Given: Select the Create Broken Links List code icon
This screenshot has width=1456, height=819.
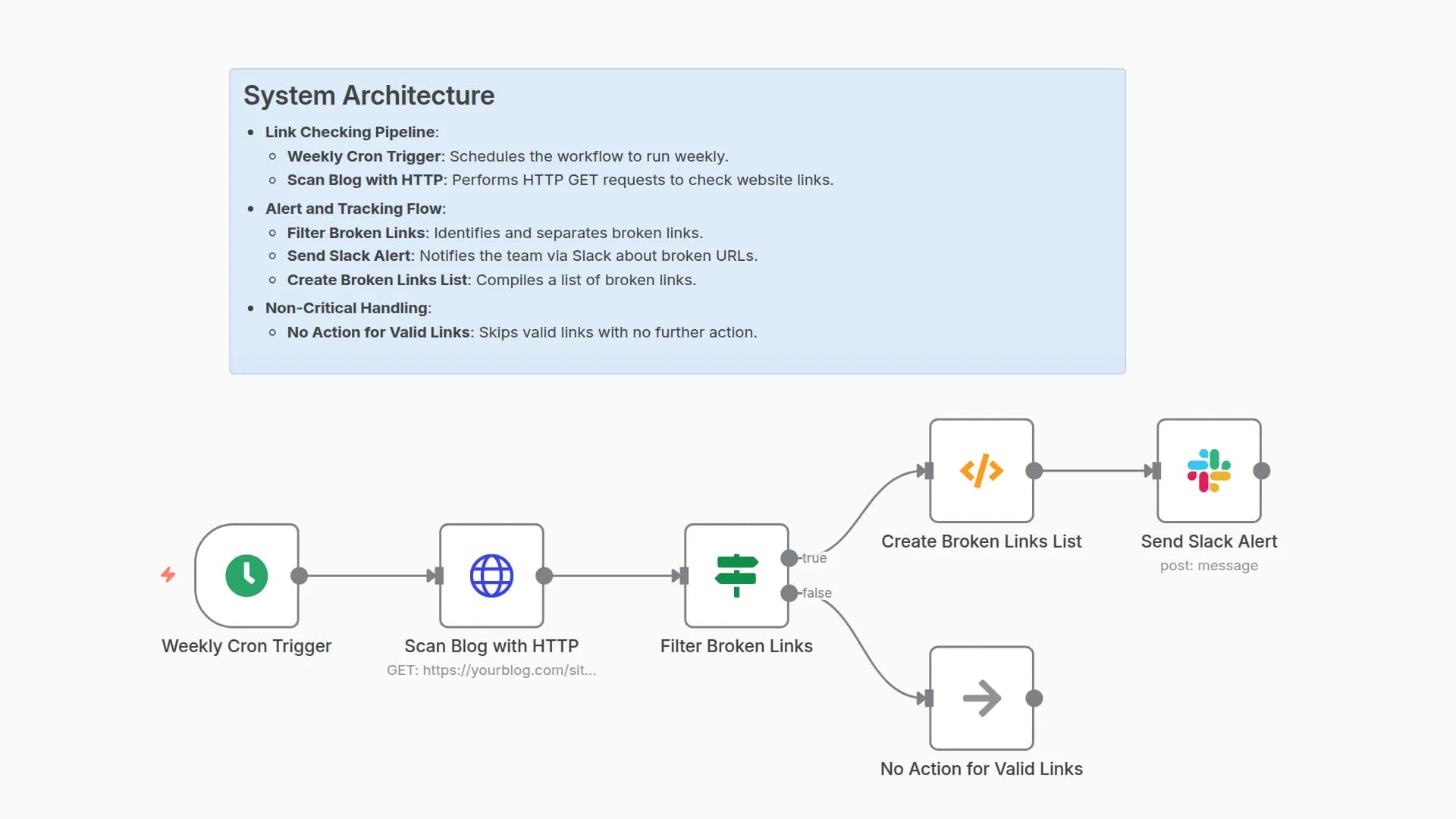Looking at the screenshot, I should point(981,471).
